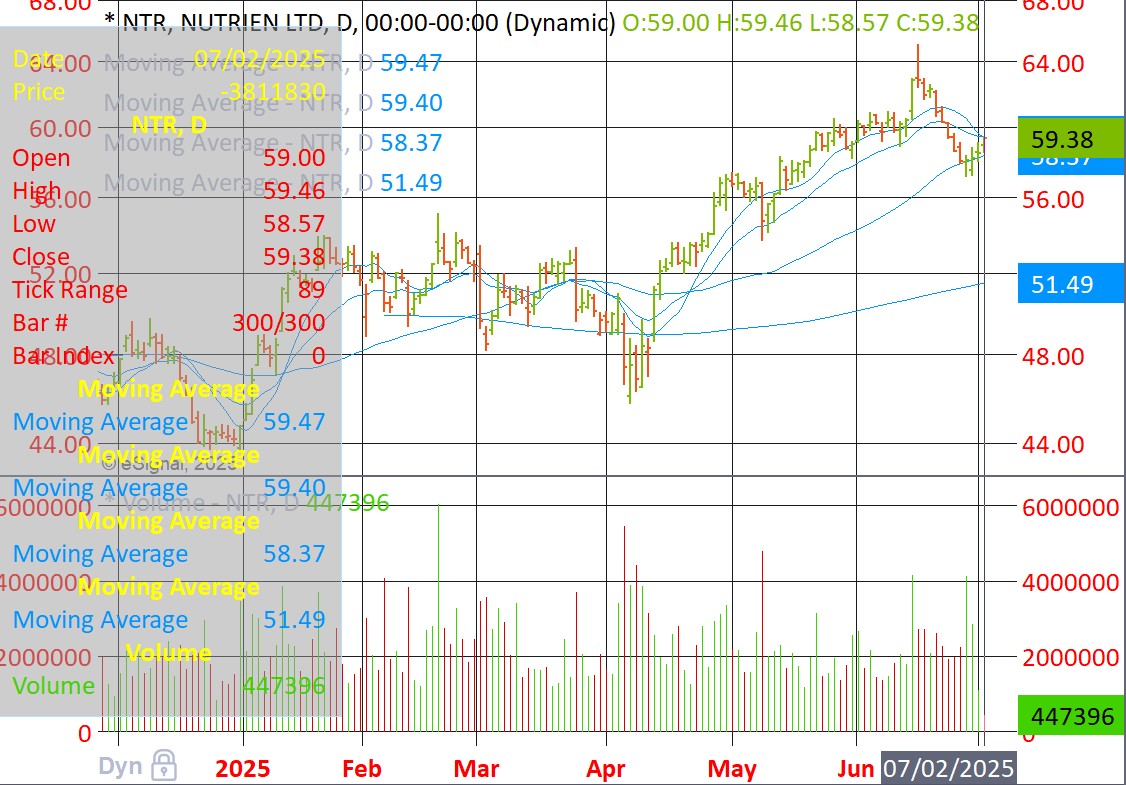Click the May label on the time axis

pyautogui.click(x=732, y=768)
